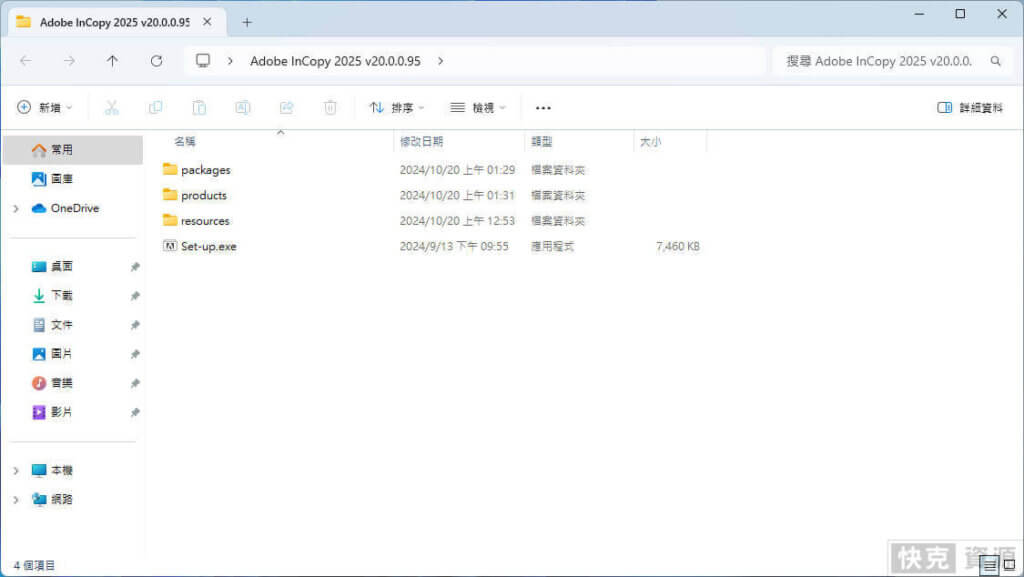The height and width of the screenshot is (577, 1024).
Task: Go up one folder level
Action: tap(112, 61)
